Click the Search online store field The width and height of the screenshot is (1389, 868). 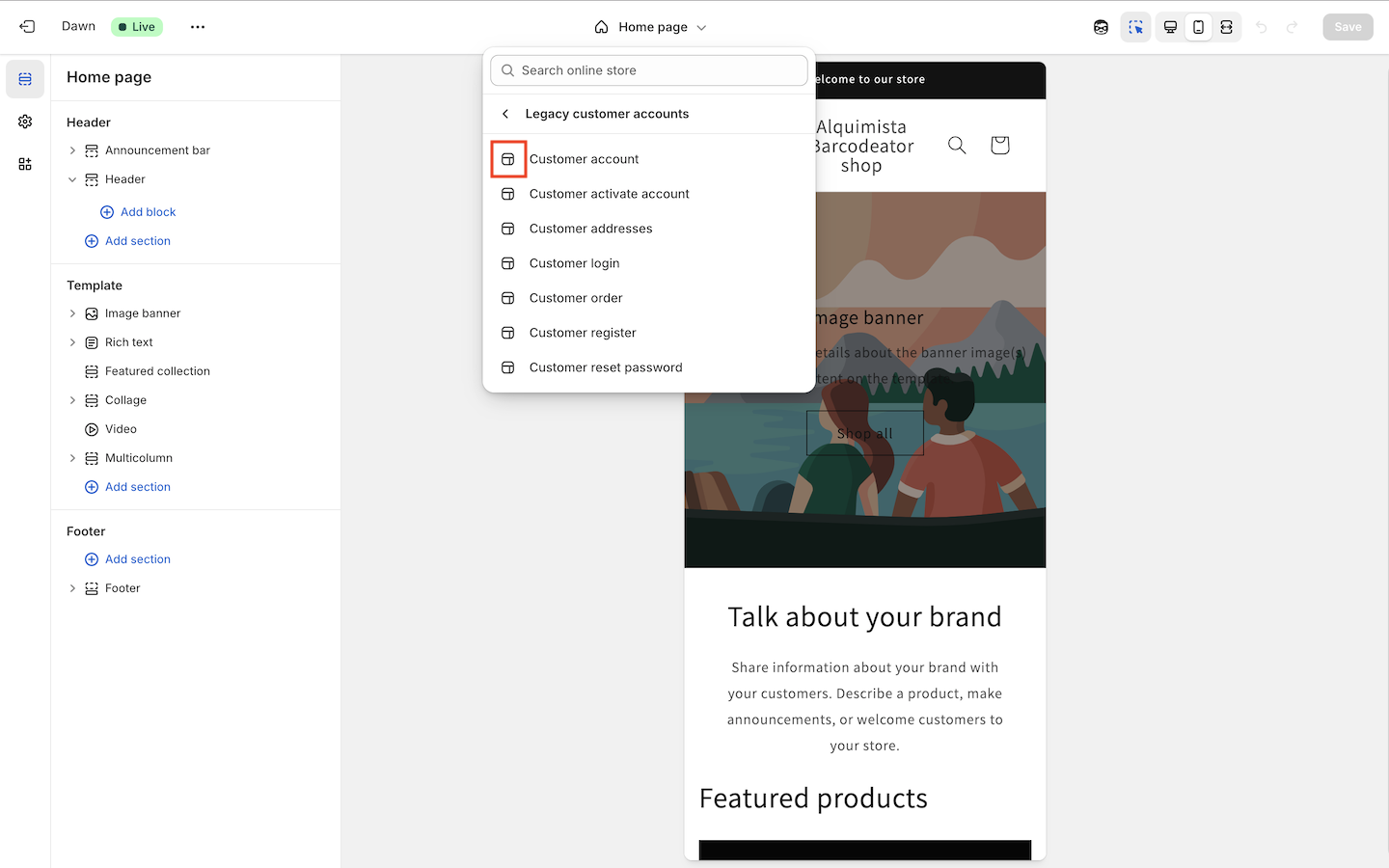(649, 70)
